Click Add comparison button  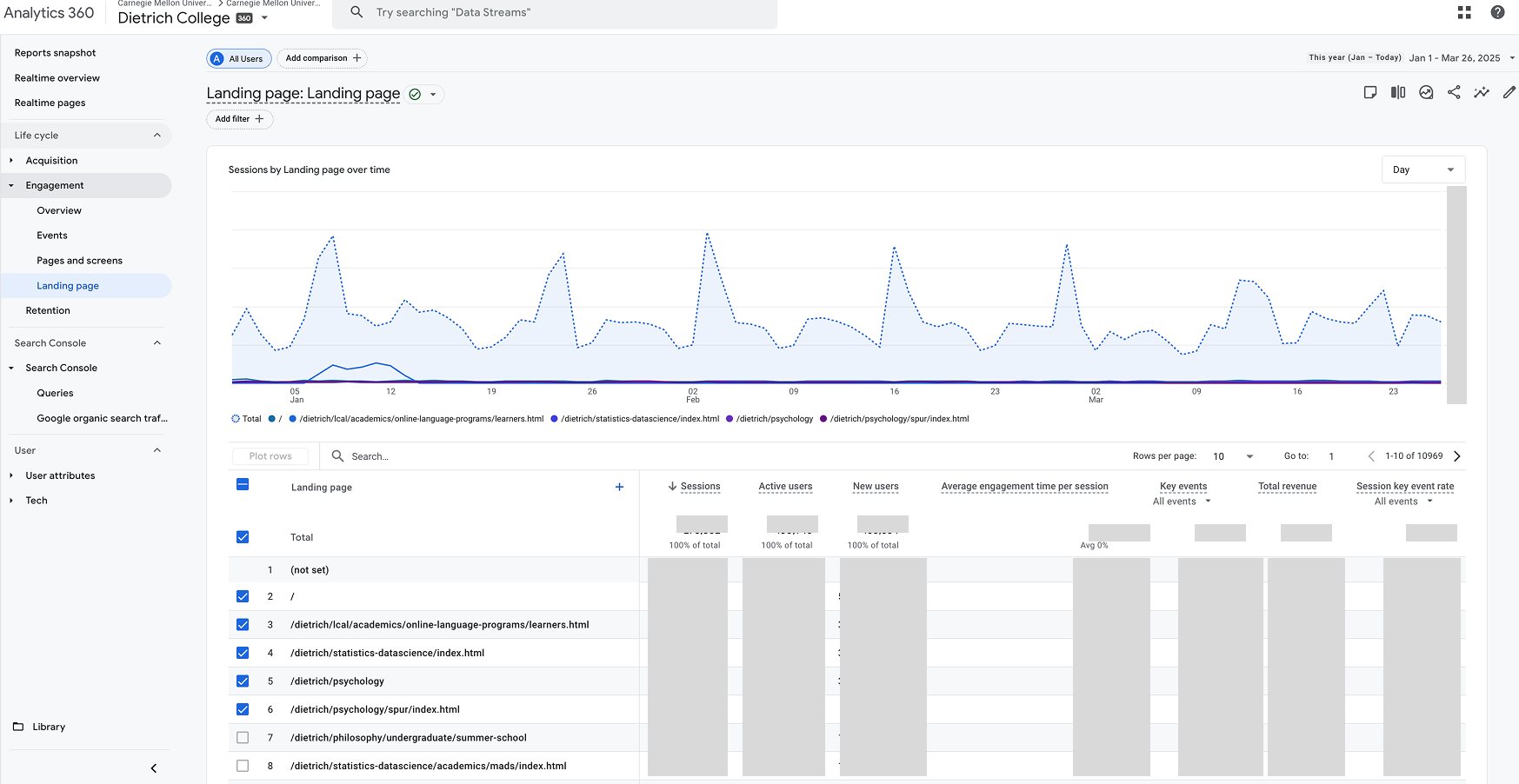coord(323,58)
